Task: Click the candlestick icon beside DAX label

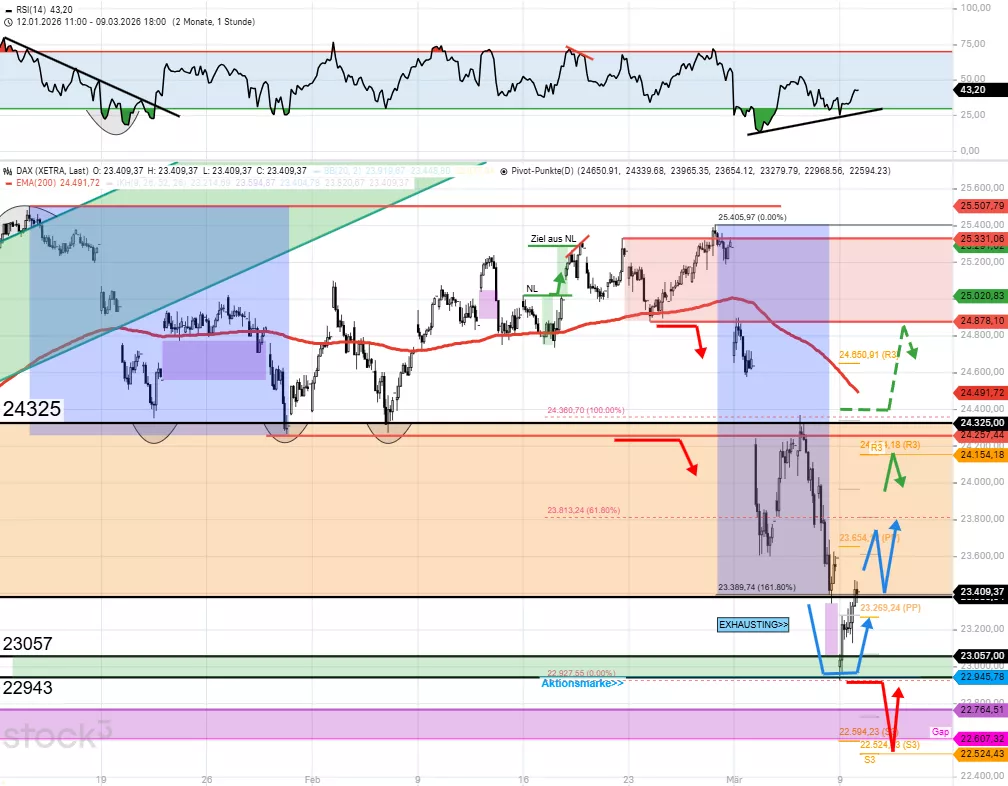Action: coord(7,171)
